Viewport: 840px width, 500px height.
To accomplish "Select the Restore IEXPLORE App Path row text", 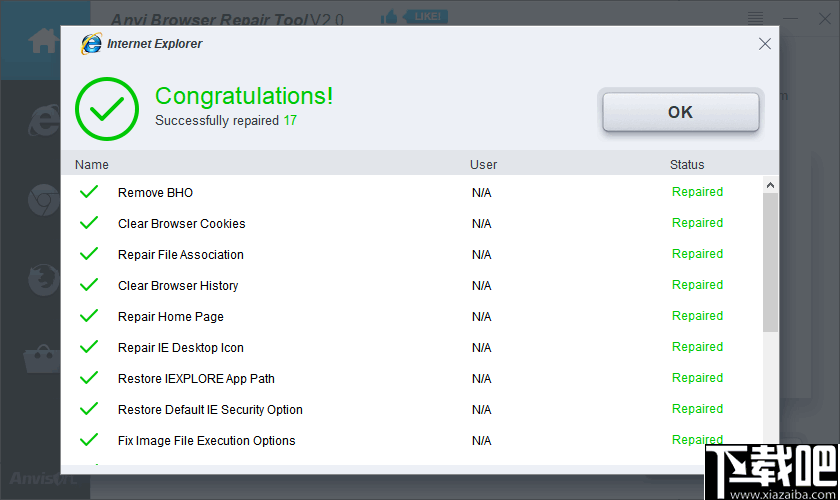I will (x=196, y=379).
